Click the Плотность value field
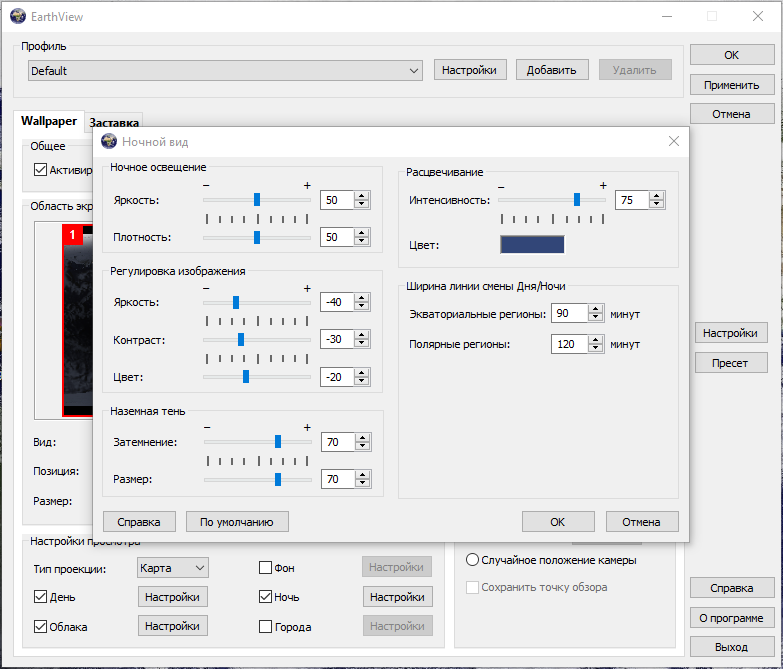 (337, 237)
